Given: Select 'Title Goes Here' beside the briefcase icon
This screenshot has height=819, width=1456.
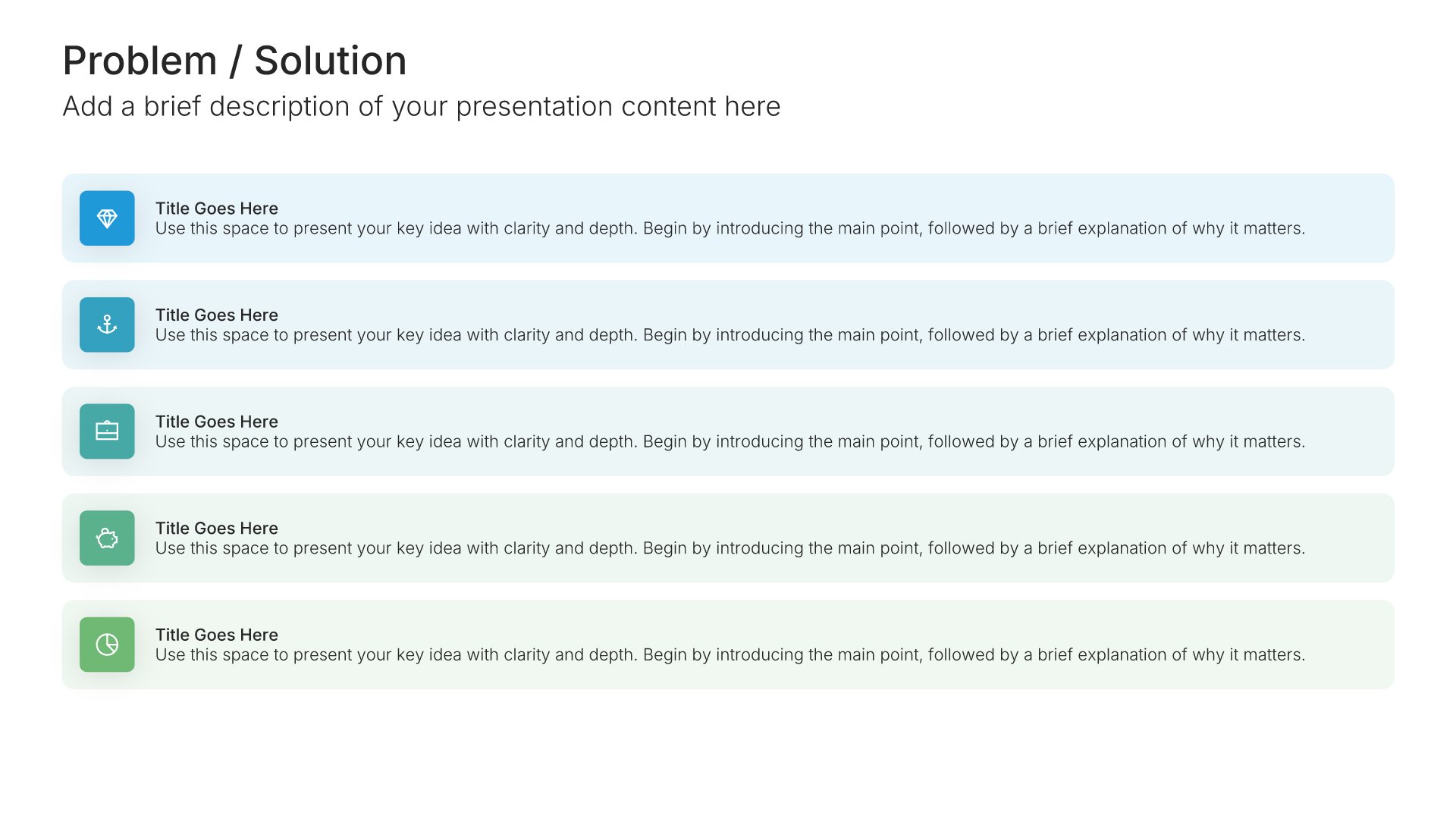Looking at the screenshot, I should tap(217, 422).
